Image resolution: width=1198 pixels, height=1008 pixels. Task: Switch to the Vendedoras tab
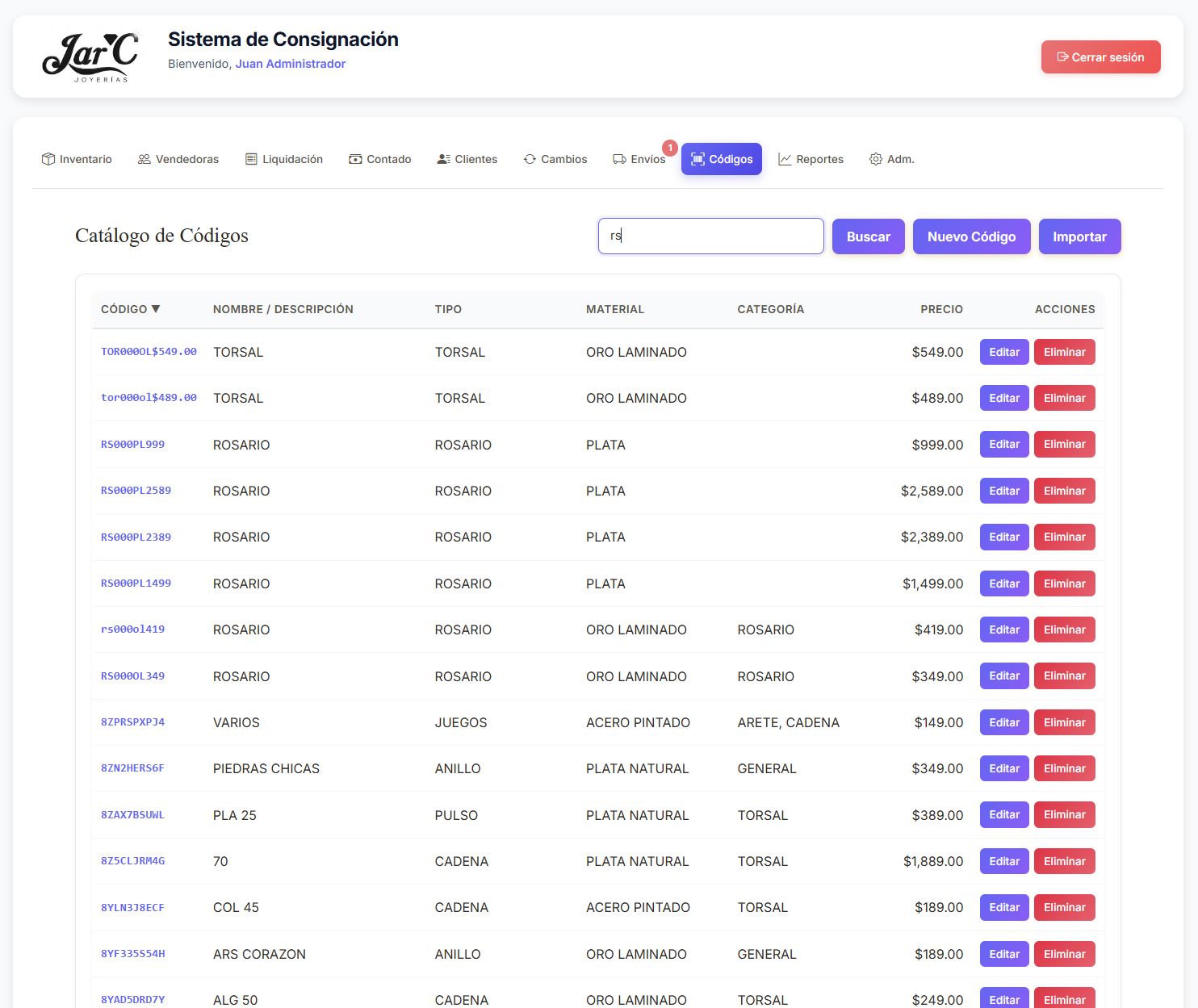[x=178, y=159]
